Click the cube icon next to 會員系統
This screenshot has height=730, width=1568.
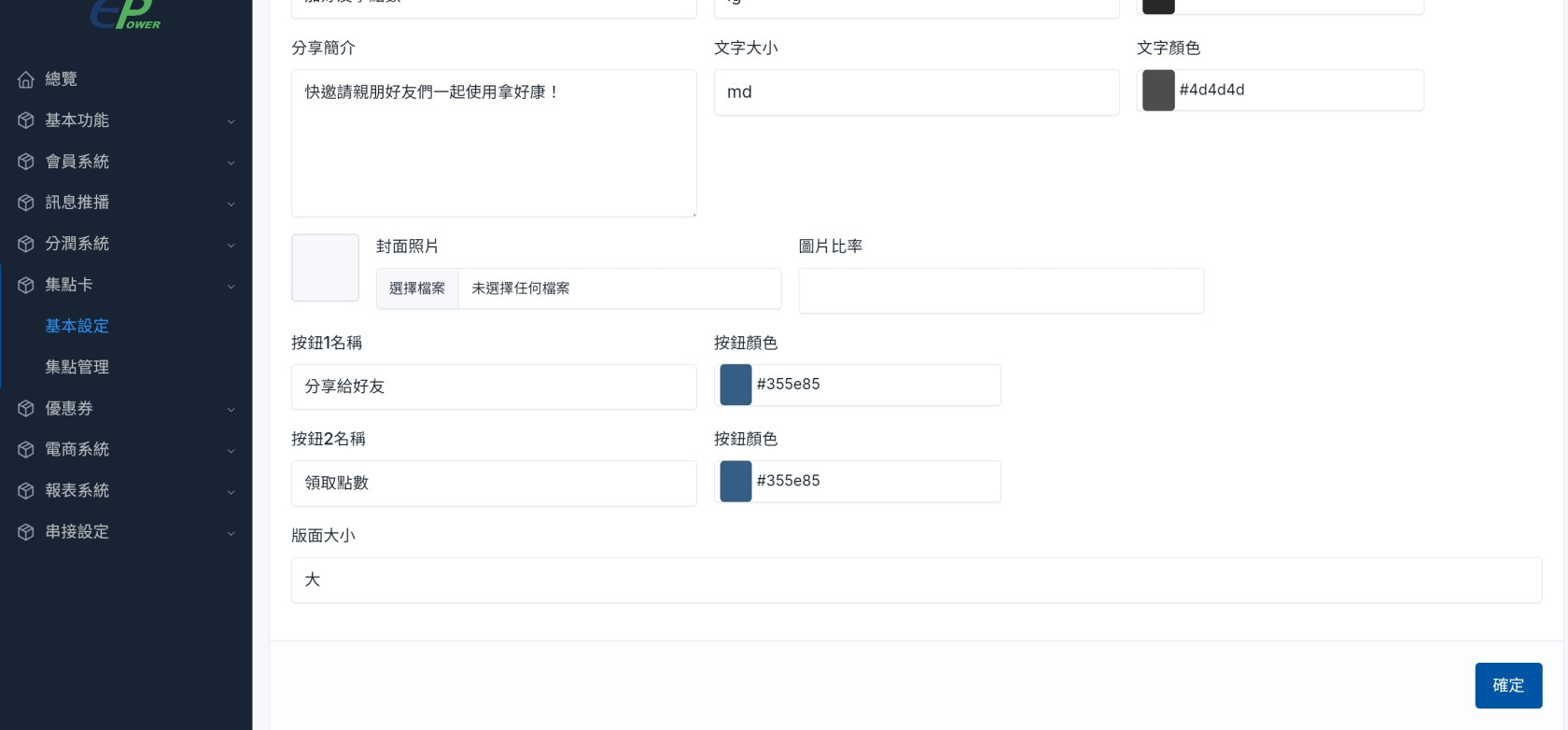tap(26, 161)
